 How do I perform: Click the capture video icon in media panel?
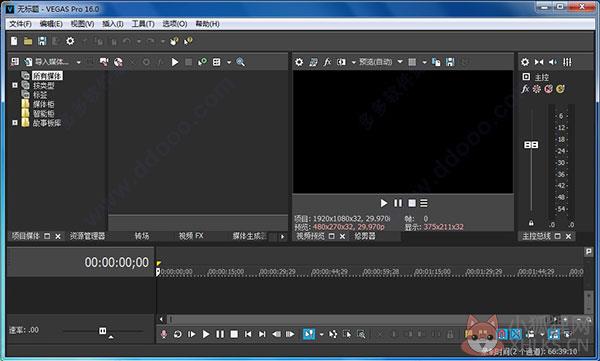(x=104, y=62)
